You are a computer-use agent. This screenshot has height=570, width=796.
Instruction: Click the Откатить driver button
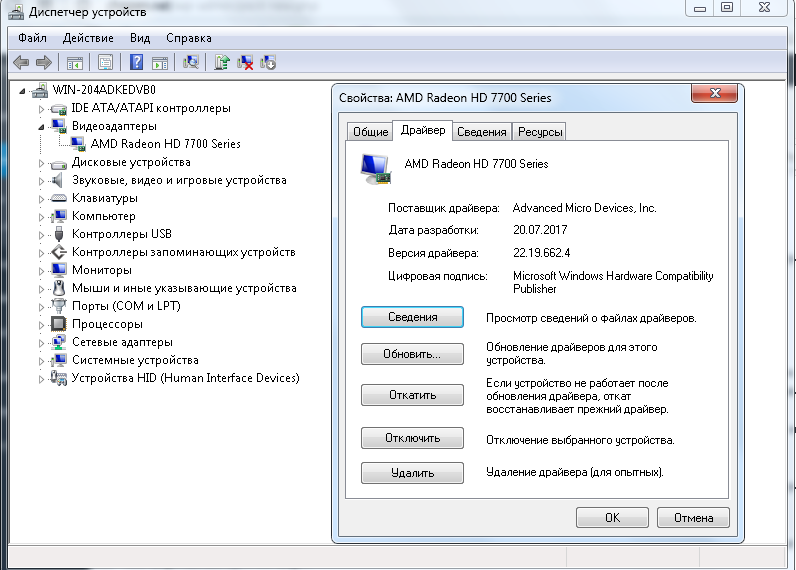[x=412, y=395]
